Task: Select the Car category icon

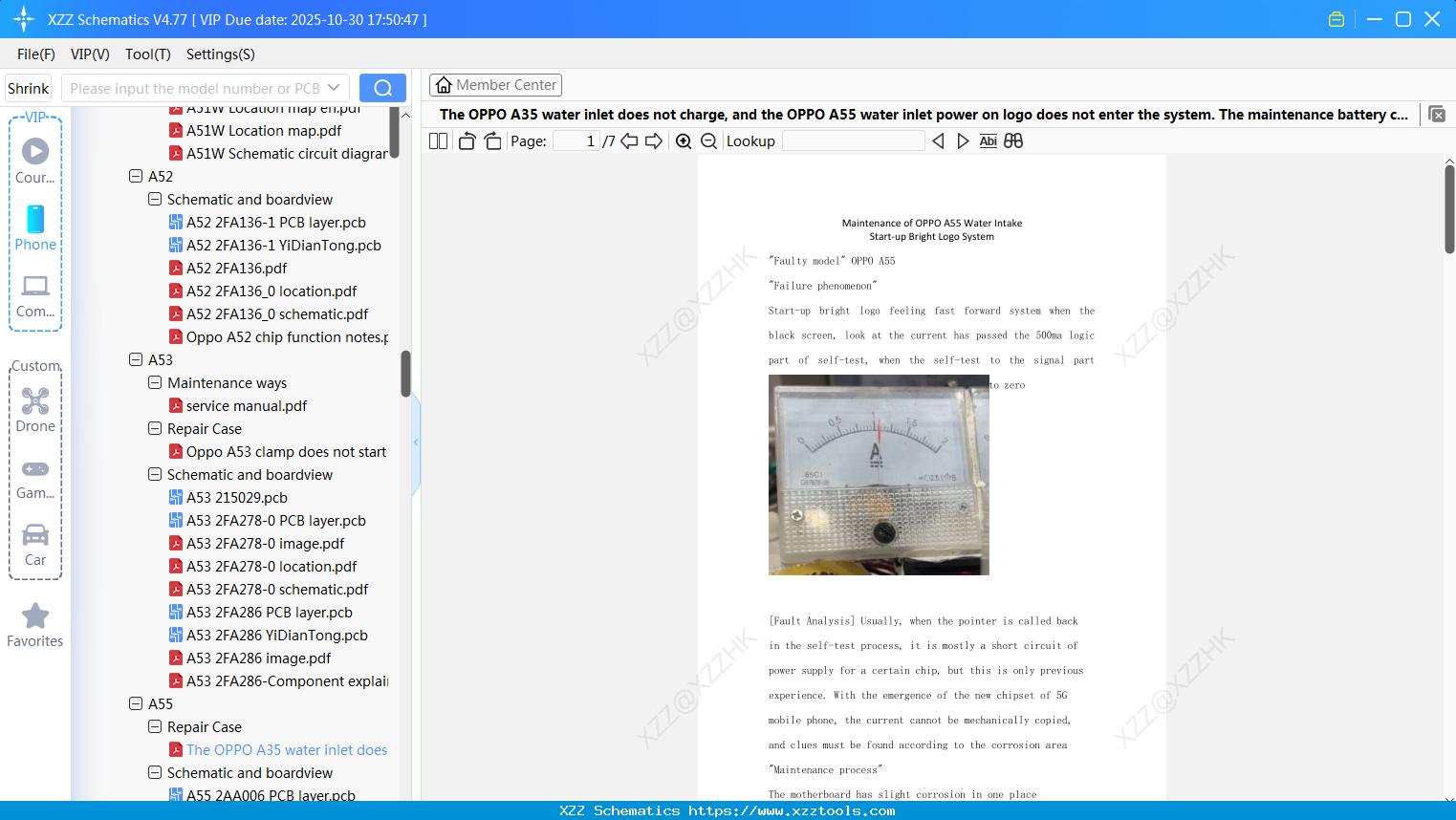Action: pyautogui.click(x=35, y=545)
